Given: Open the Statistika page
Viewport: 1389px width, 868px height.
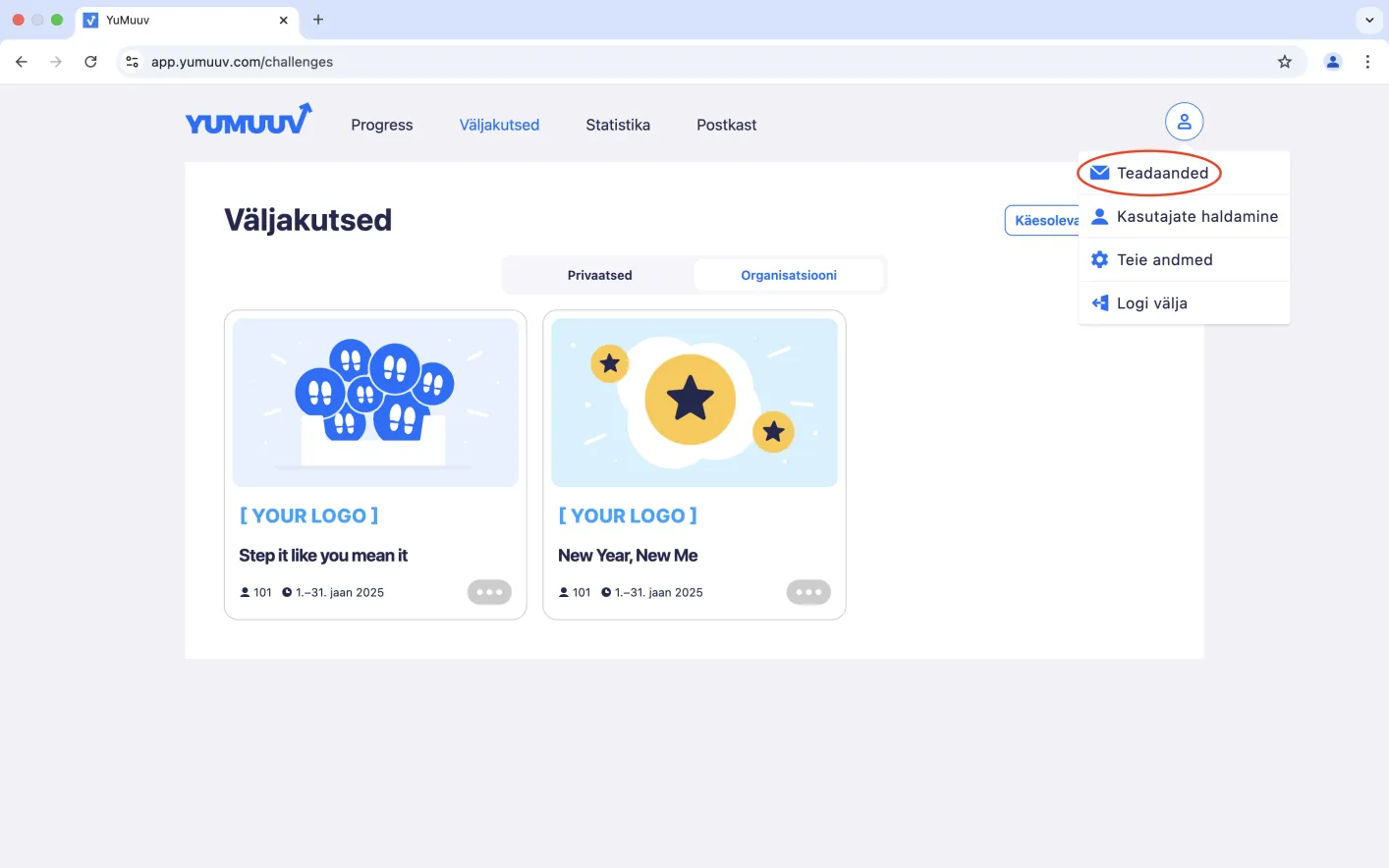Looking at the screenshot, I should click(618, 125).
